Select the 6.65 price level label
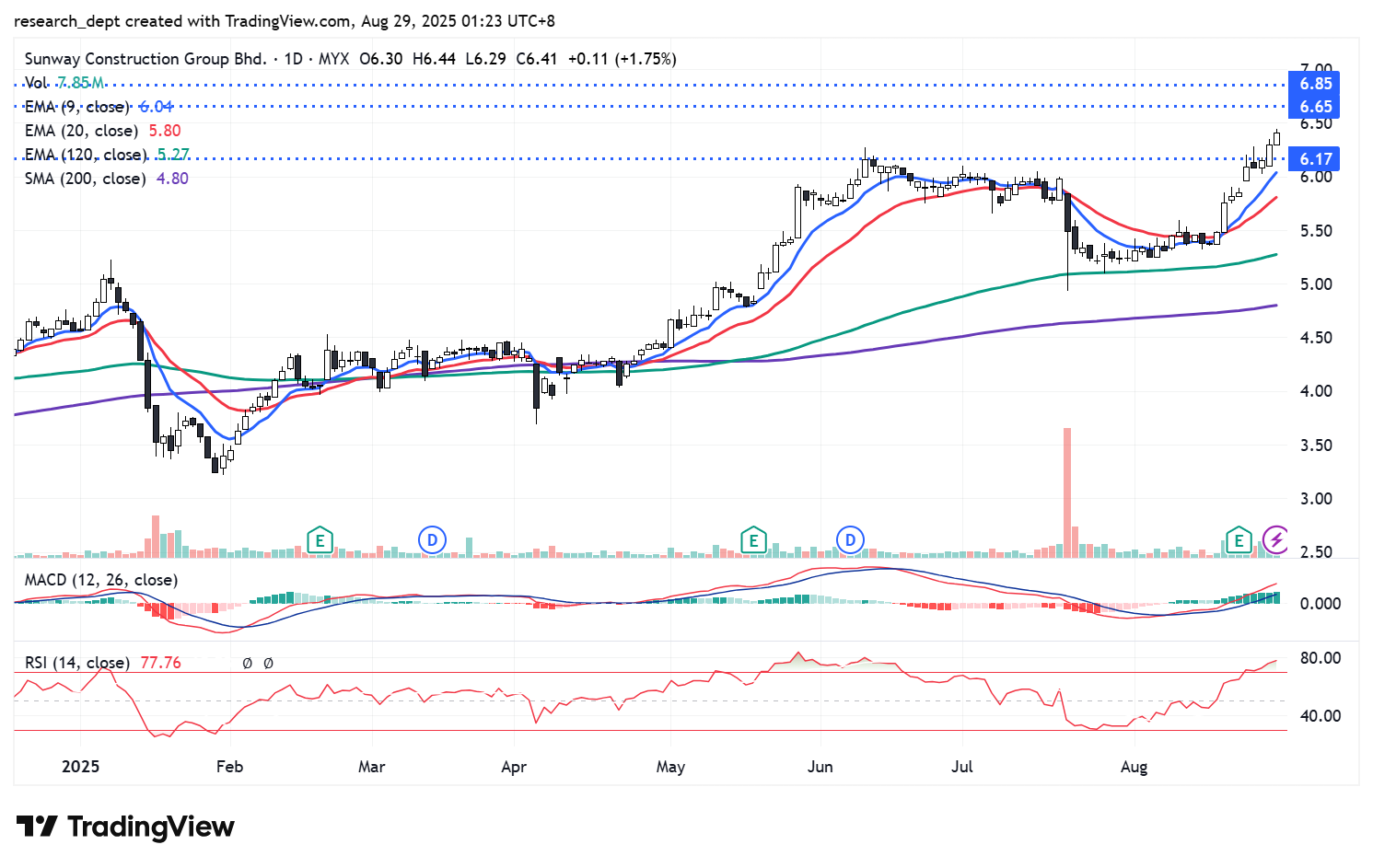 point(1315,107)
